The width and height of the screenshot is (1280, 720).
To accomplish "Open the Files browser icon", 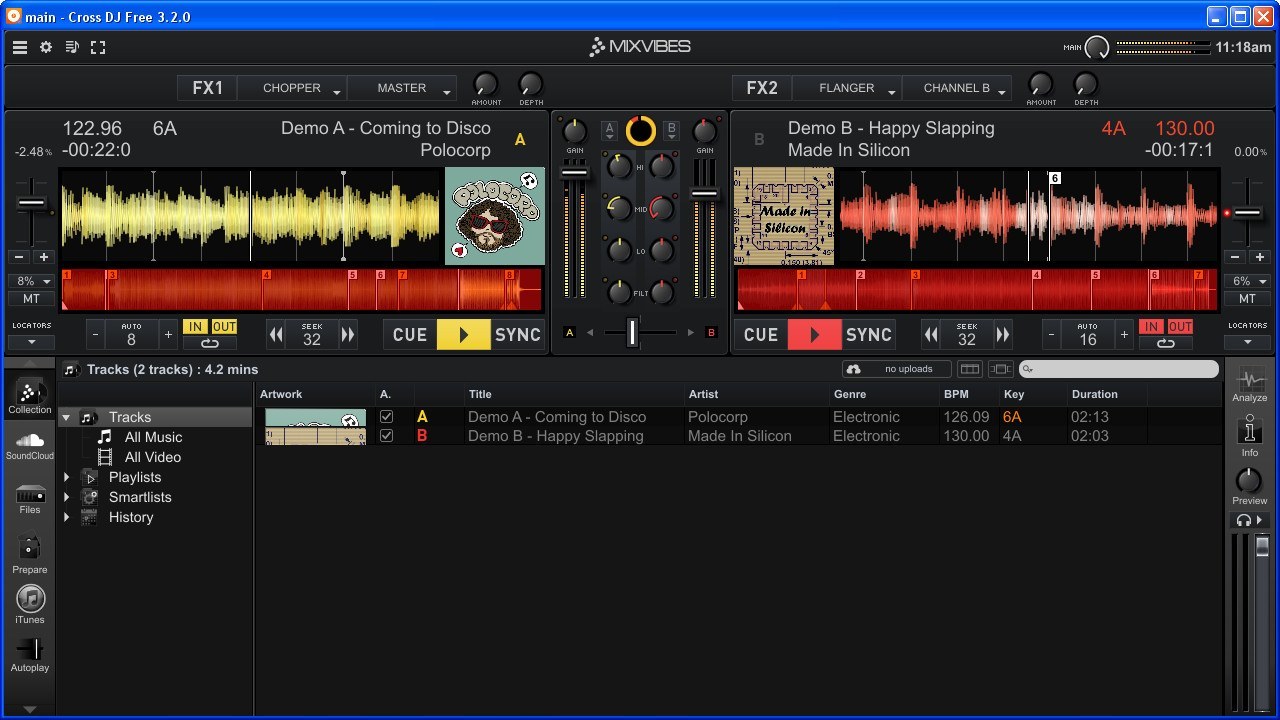I will [x=30, y=499].
